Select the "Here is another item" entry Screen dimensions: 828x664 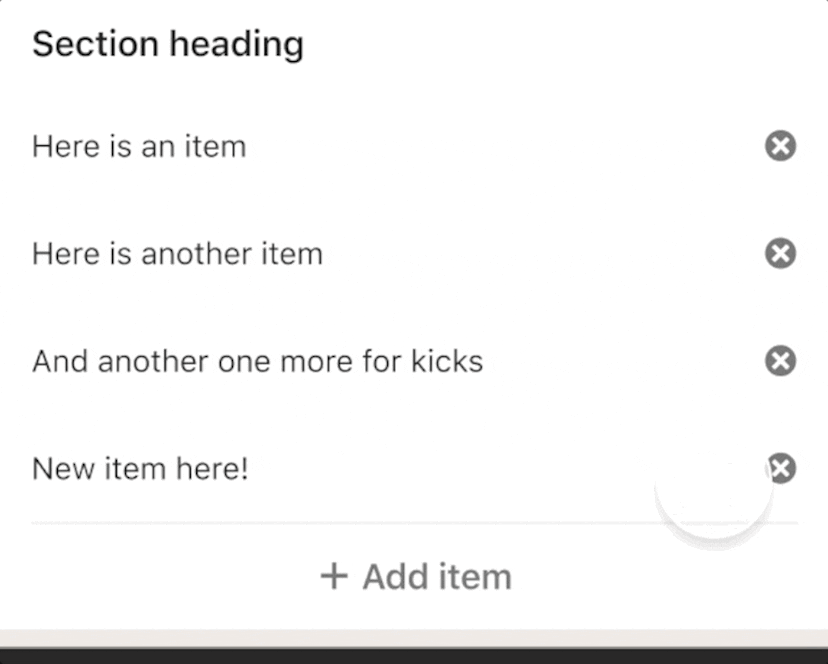click(177, 254)
